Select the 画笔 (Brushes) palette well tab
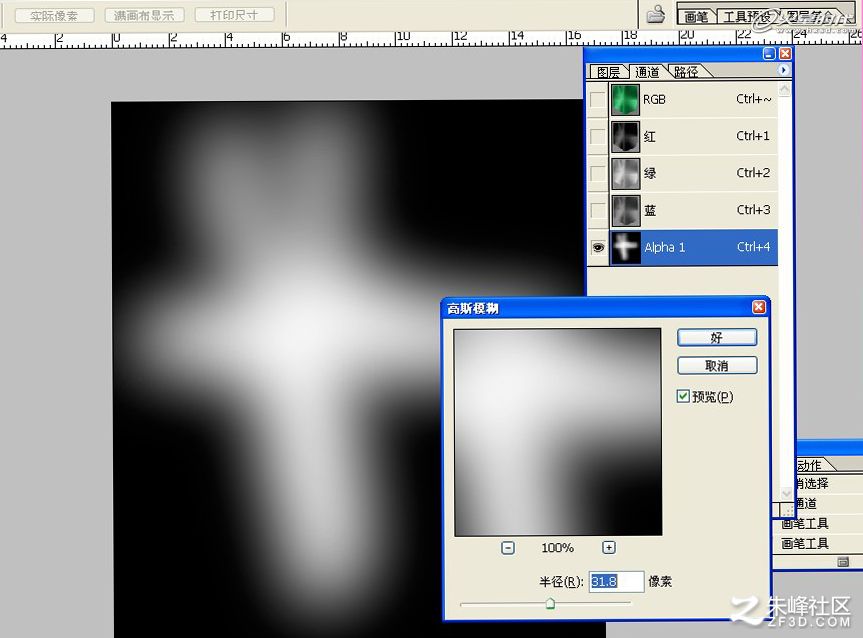 [696, 17]
